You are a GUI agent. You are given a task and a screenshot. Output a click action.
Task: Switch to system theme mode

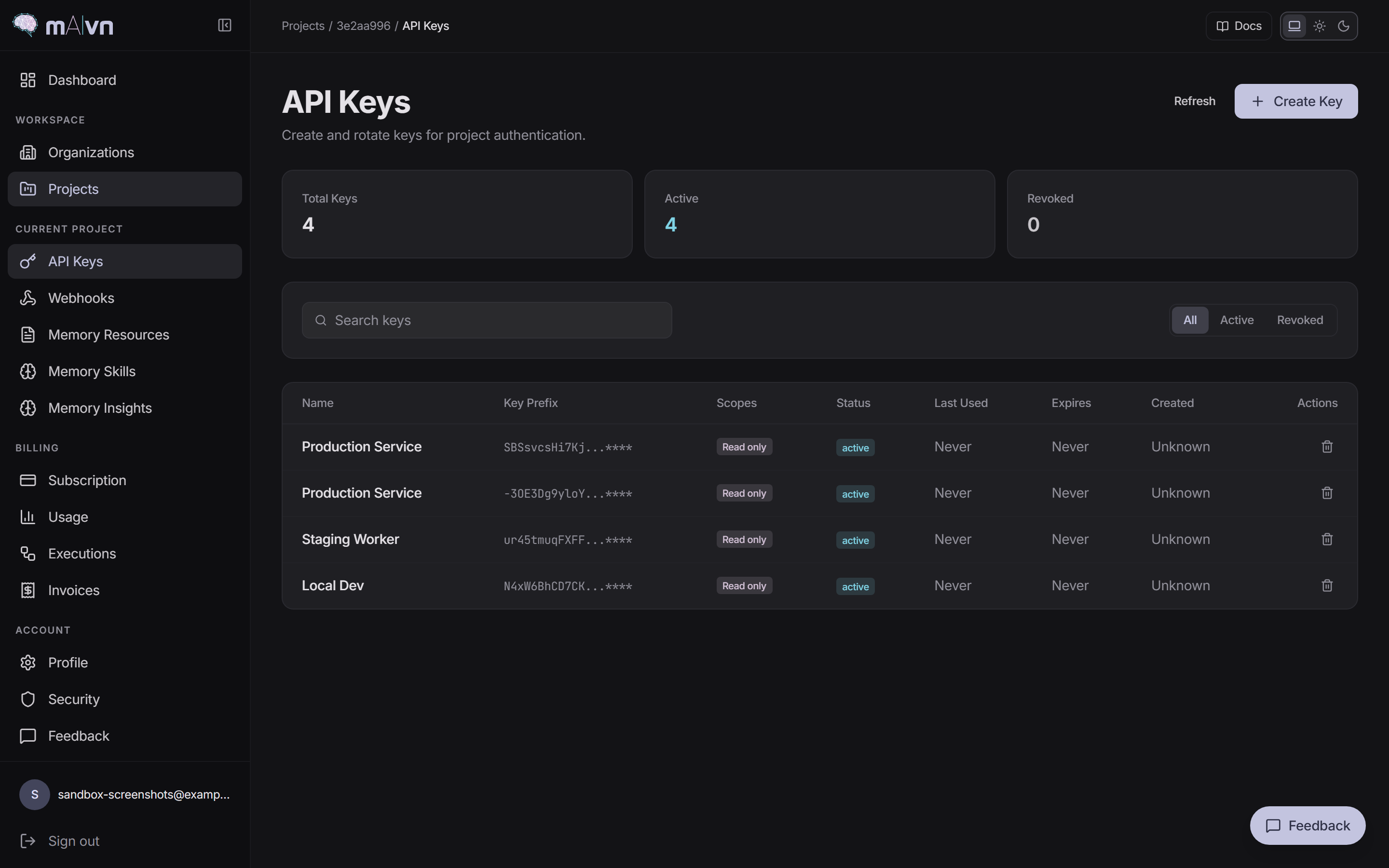pos(1294,26)
